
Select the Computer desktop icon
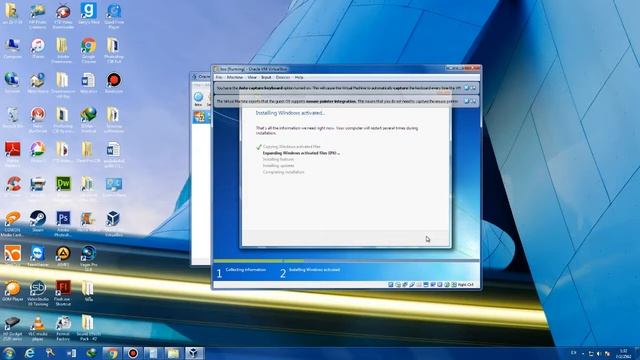(12, 48)
